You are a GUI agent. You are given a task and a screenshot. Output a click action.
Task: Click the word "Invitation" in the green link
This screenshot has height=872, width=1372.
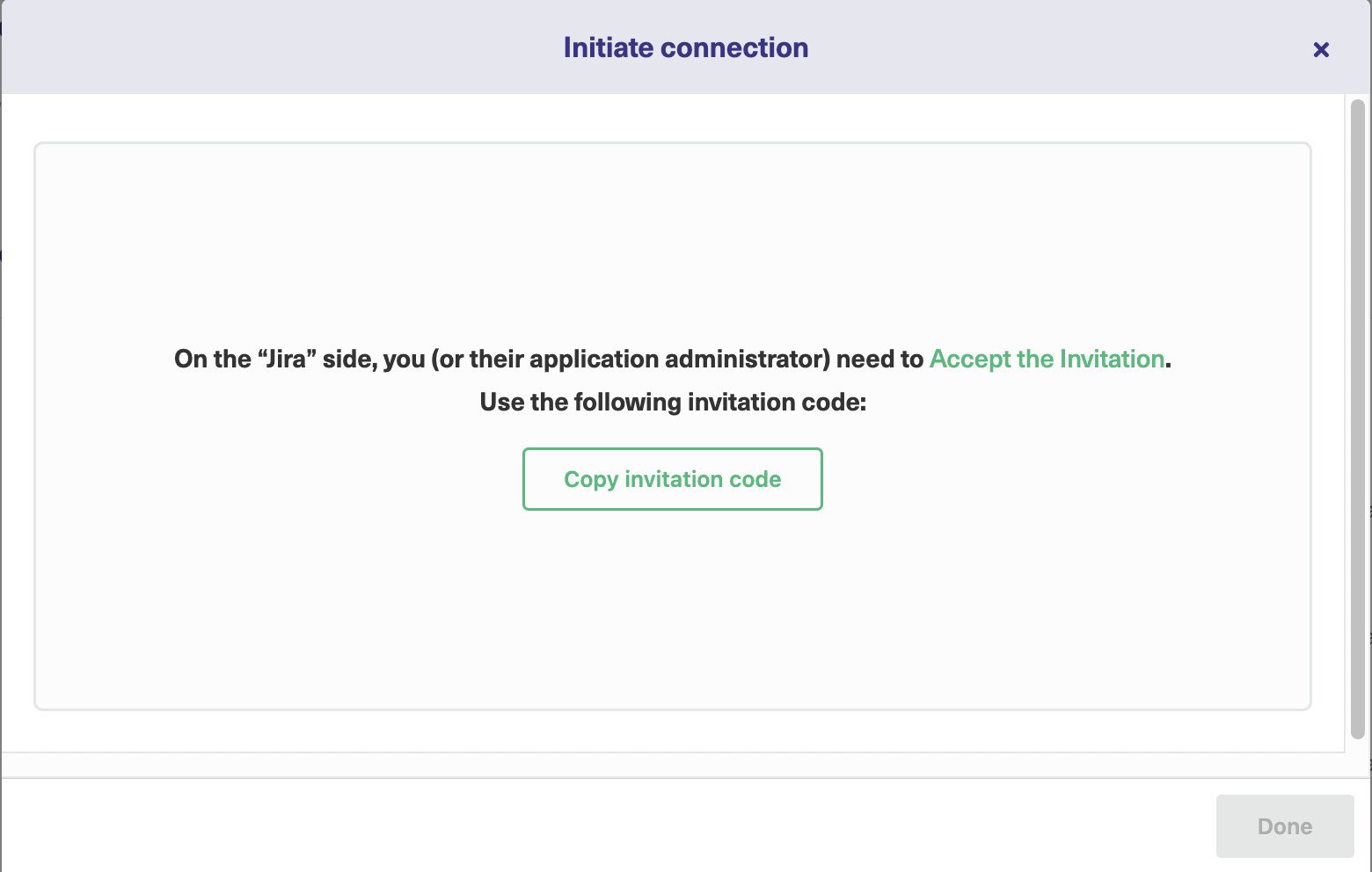coord(1112,360)
